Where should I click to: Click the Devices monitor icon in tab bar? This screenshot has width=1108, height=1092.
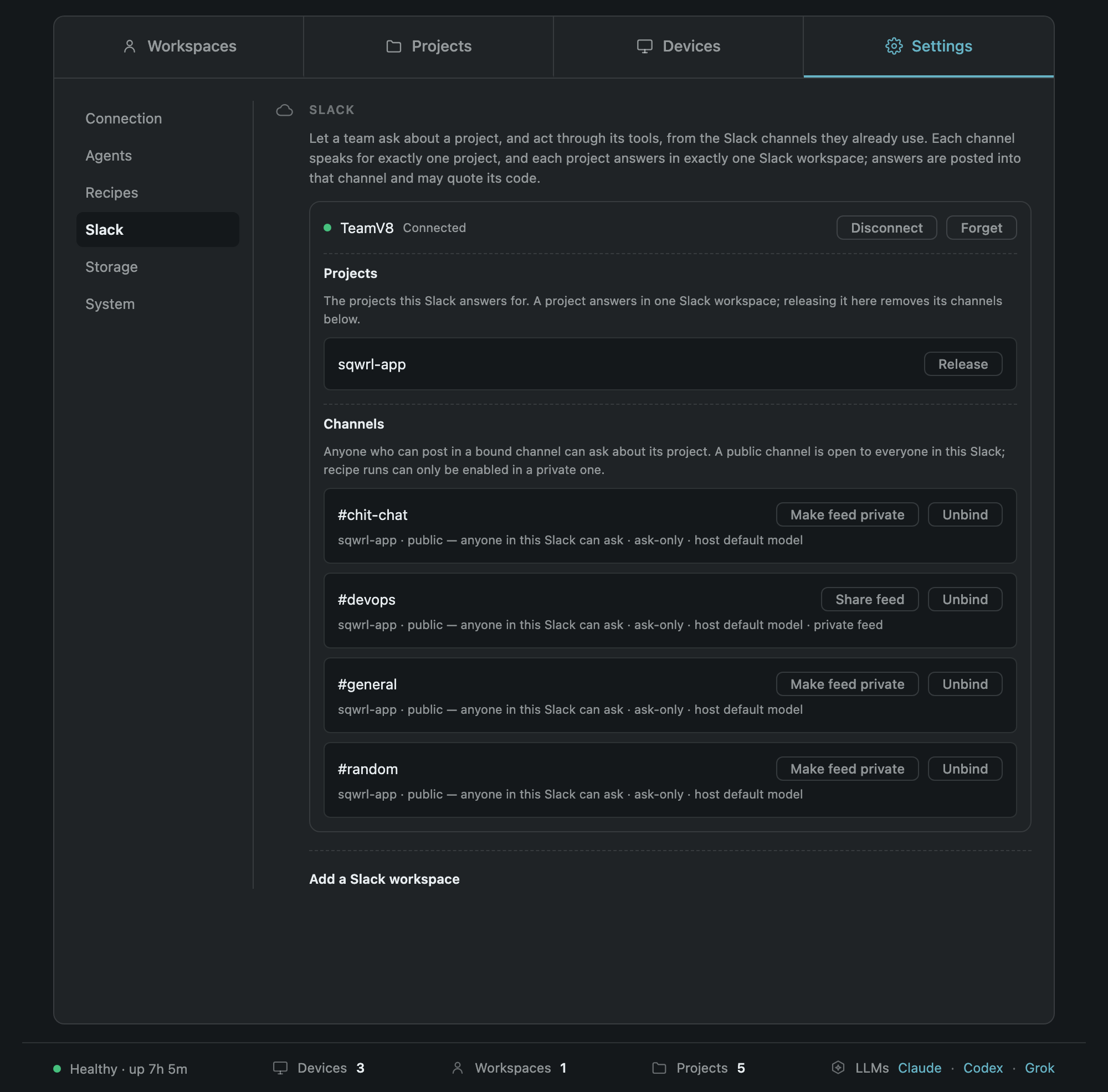pyautogui.click(x=645, y=47)
